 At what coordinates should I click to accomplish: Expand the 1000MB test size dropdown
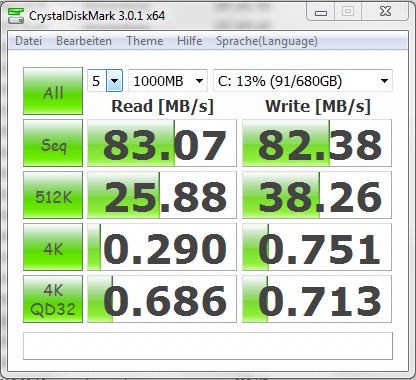pos(168,81)
